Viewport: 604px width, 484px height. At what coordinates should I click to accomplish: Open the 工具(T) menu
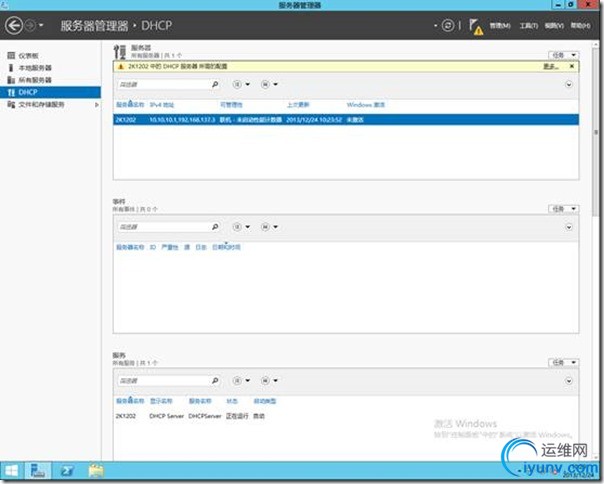click(528, 26)
